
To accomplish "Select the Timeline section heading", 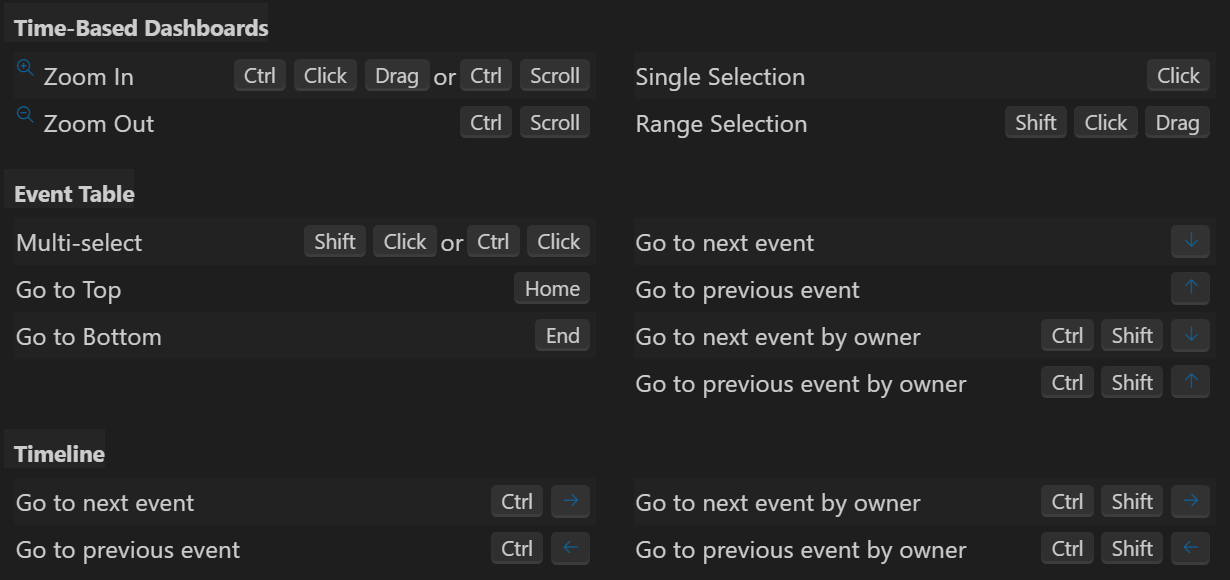I will click(x=59, y=454).
